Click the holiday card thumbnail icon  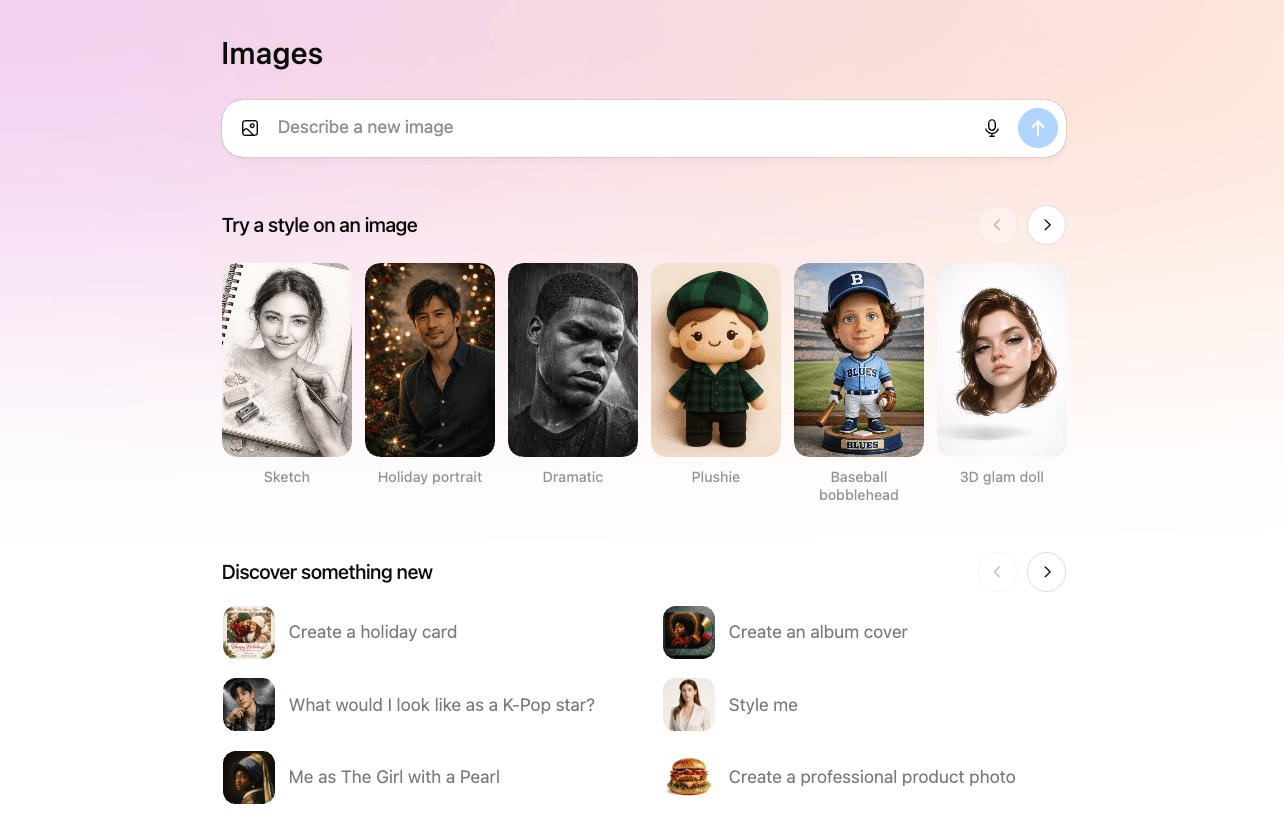(249, 632)
